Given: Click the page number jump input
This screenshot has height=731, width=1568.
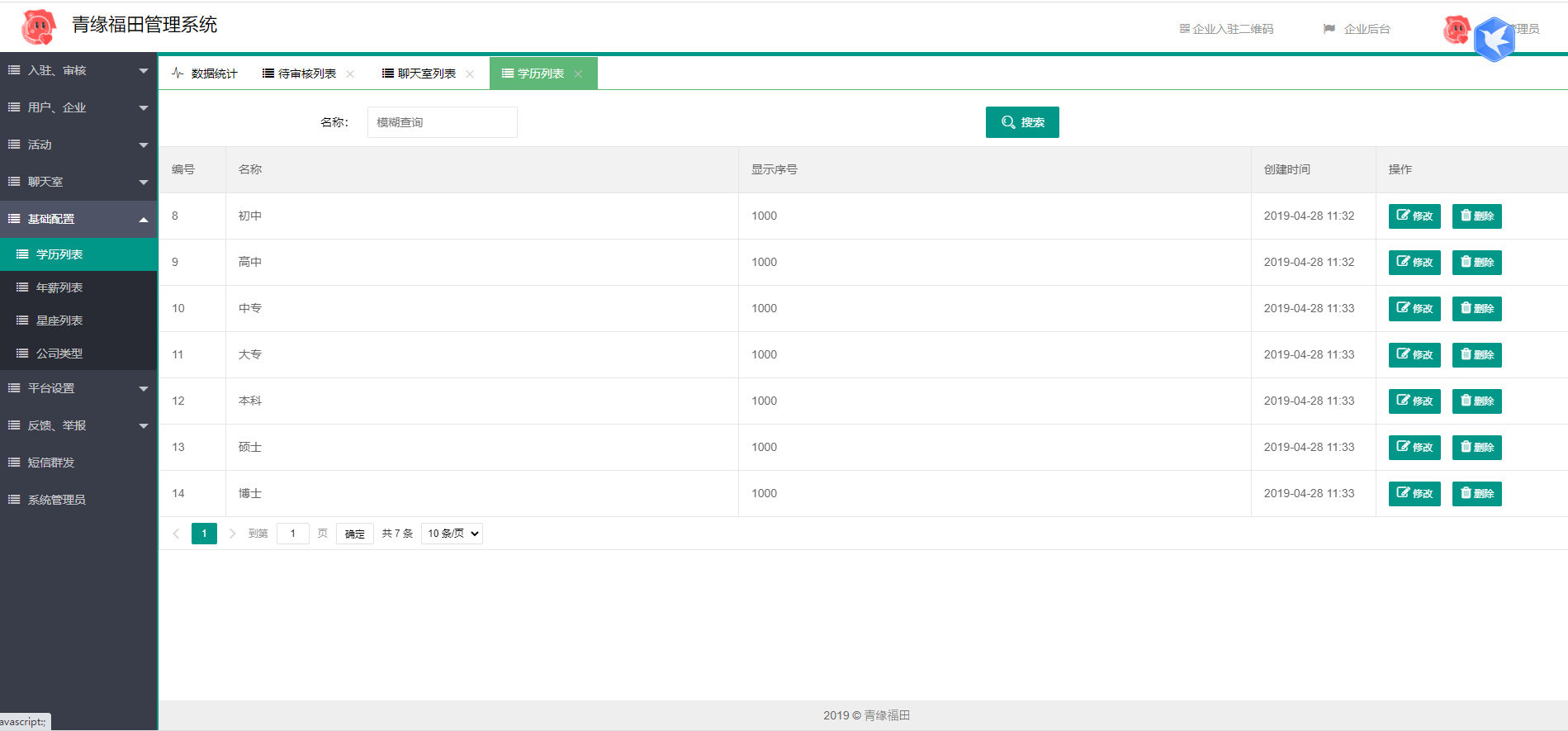Looking at the screenshot, I should [293, 534].
